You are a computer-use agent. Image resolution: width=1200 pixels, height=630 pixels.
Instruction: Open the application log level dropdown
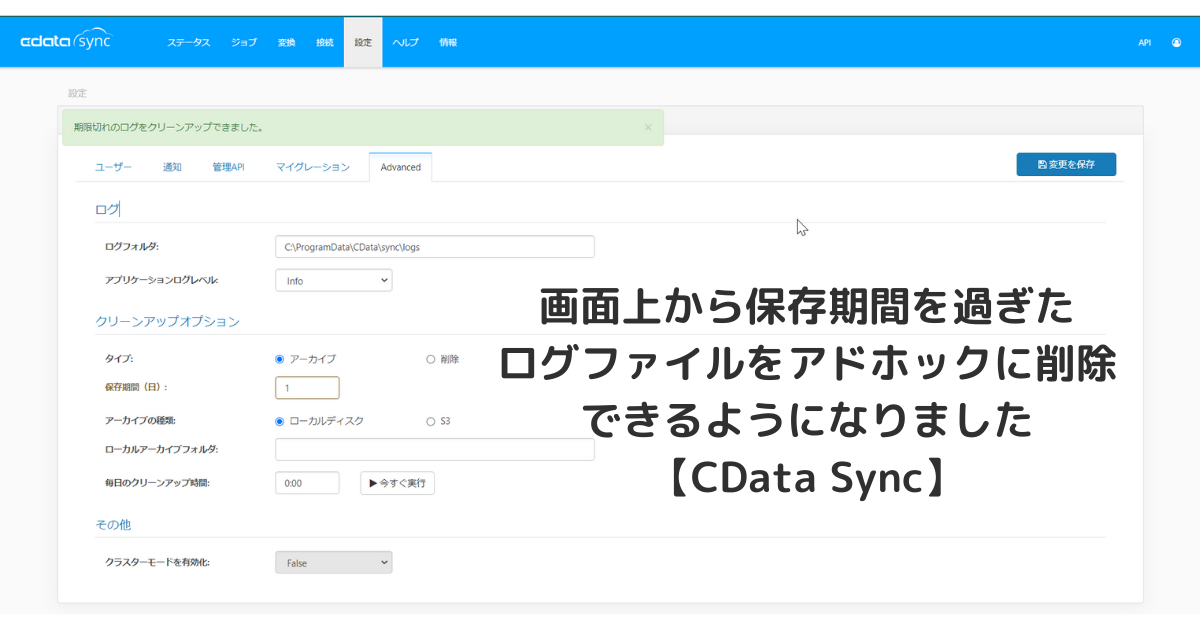click(x=334, y=281)
